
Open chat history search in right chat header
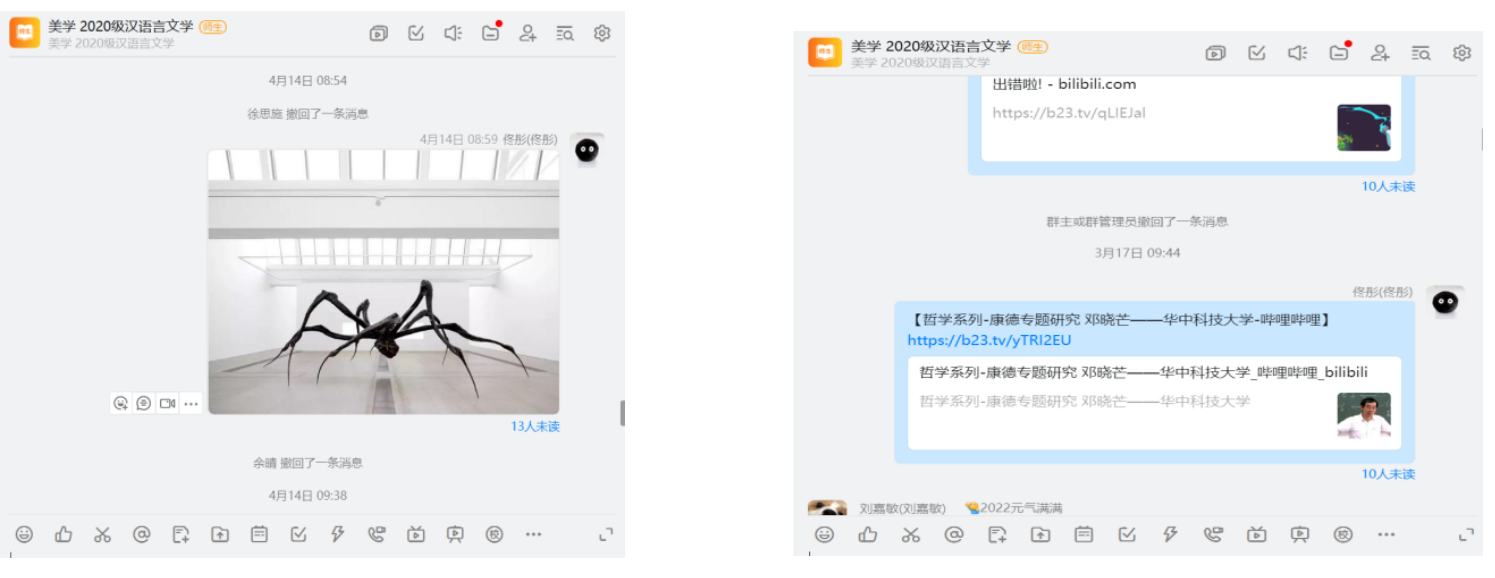coord(1421,53)
